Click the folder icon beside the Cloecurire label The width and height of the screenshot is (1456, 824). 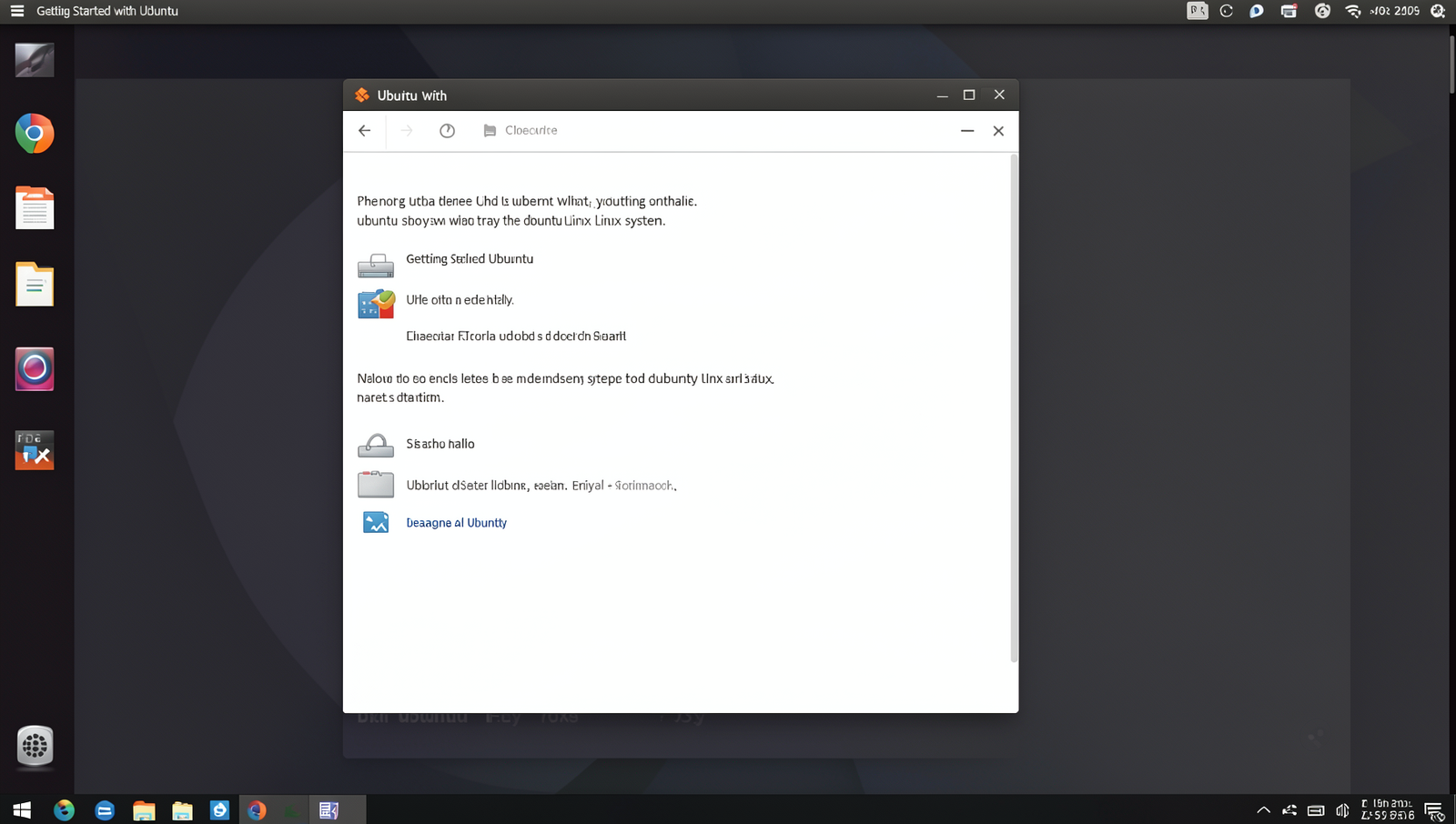[x=490, y=131]
